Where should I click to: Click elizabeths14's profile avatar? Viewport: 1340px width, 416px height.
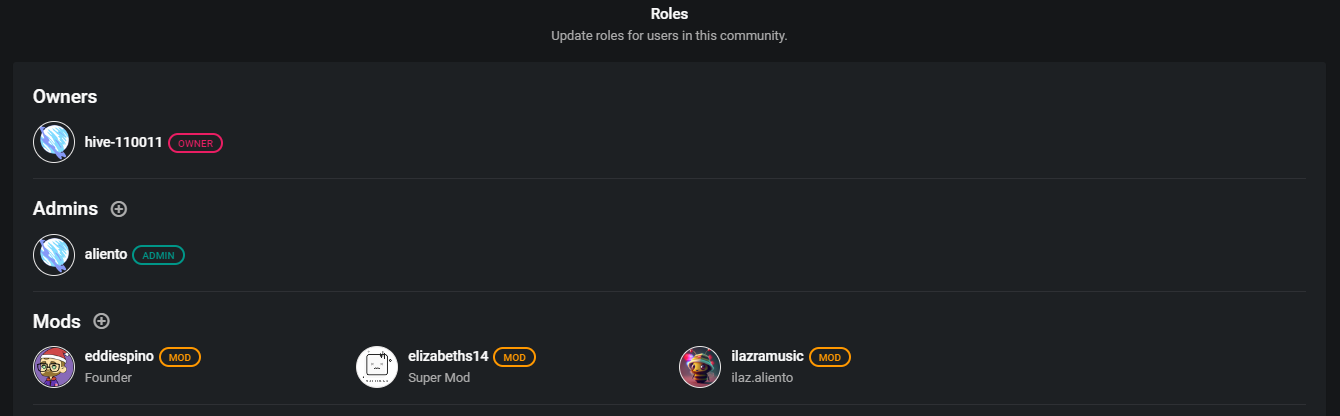coord(377,367)
